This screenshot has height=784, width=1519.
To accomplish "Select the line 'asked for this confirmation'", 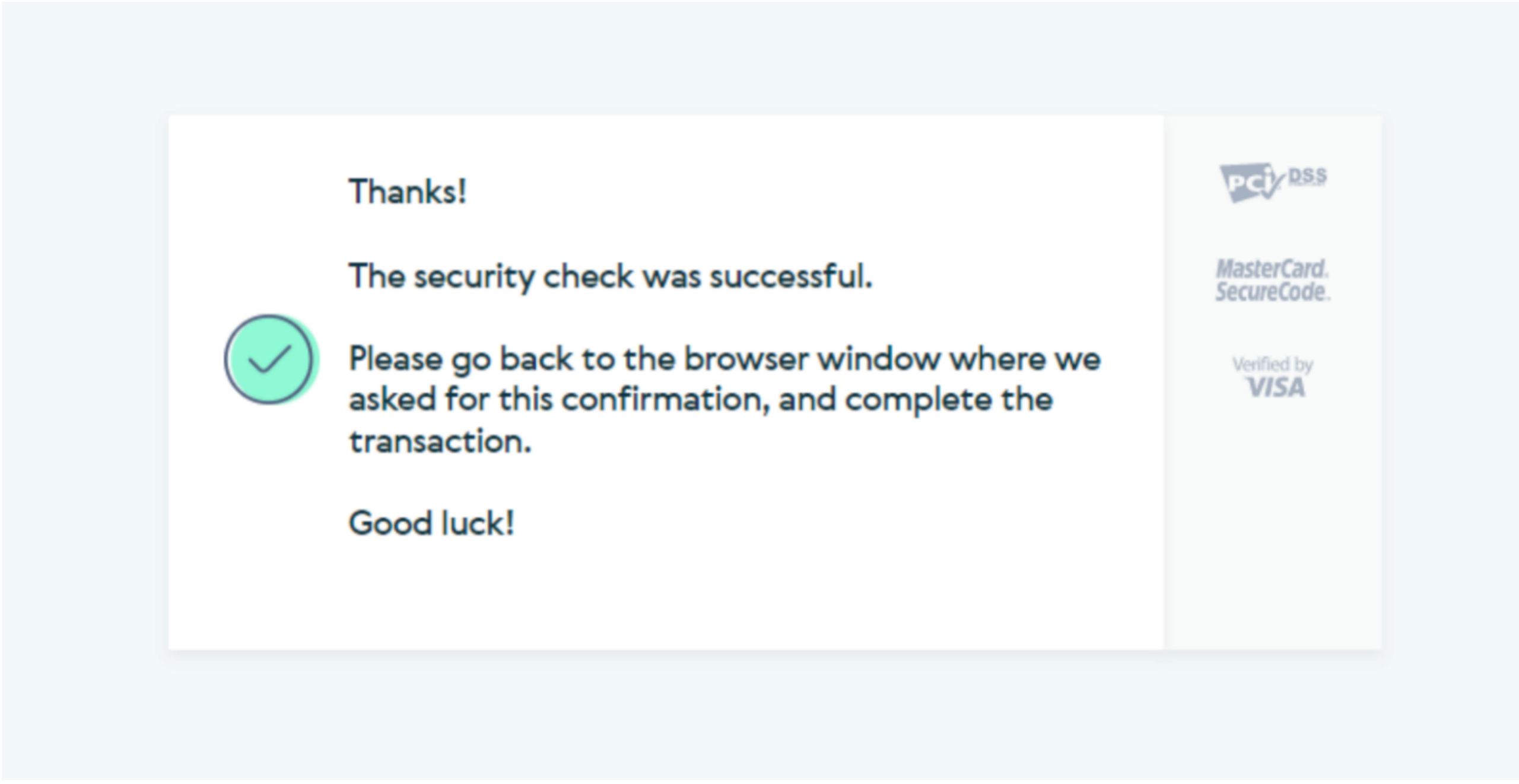I will point(700,400).
